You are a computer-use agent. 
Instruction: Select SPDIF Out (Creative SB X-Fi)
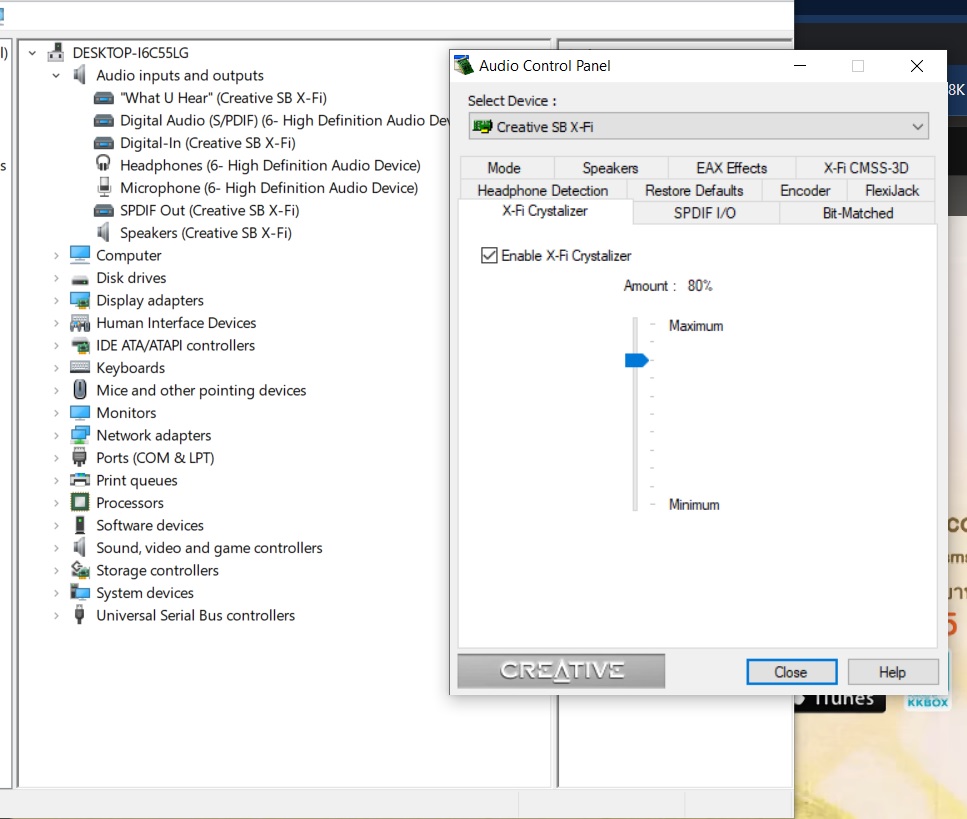[x=210, y=210]
